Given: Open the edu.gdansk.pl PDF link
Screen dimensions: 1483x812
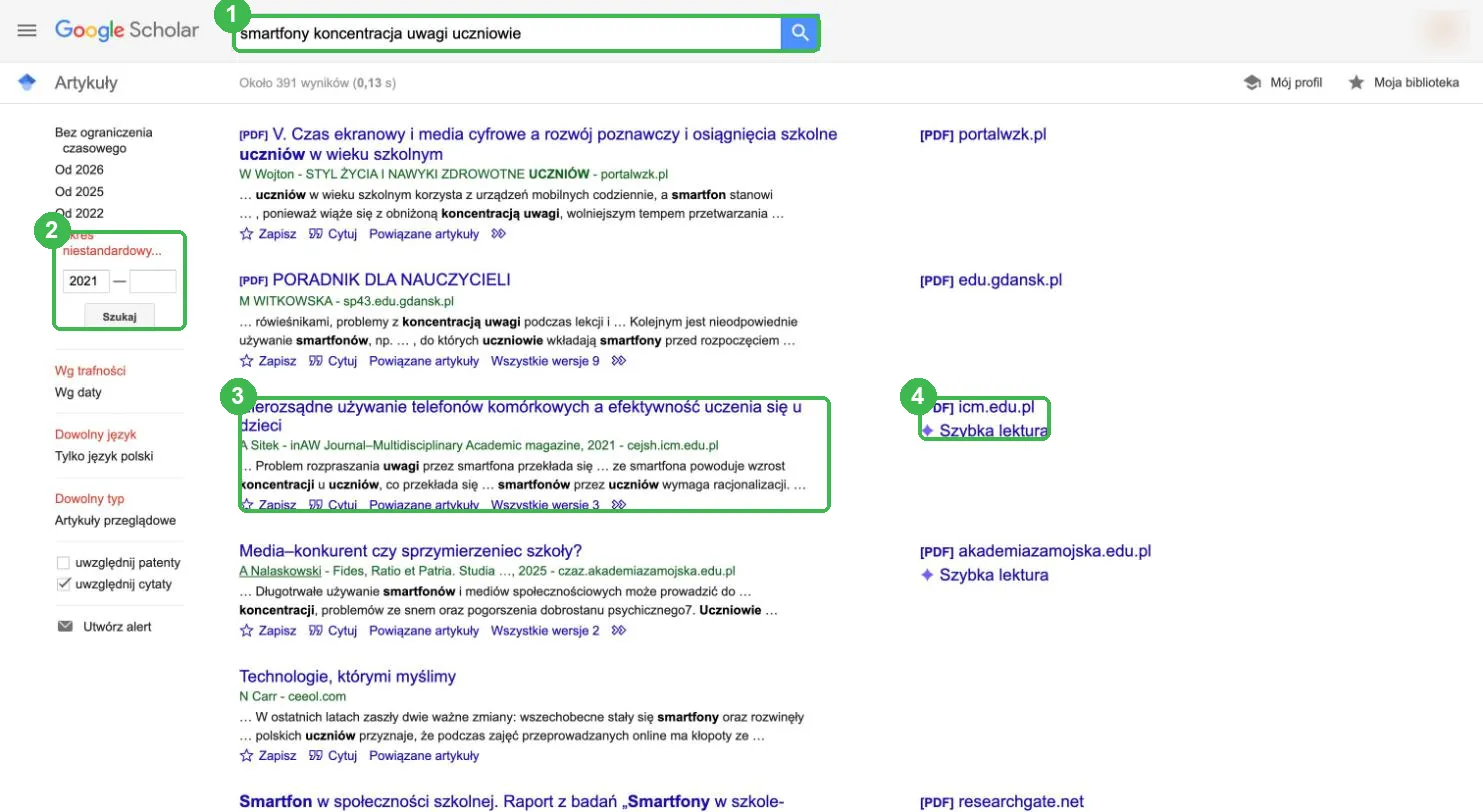Looking at the screenshot, I should [991, 281].
